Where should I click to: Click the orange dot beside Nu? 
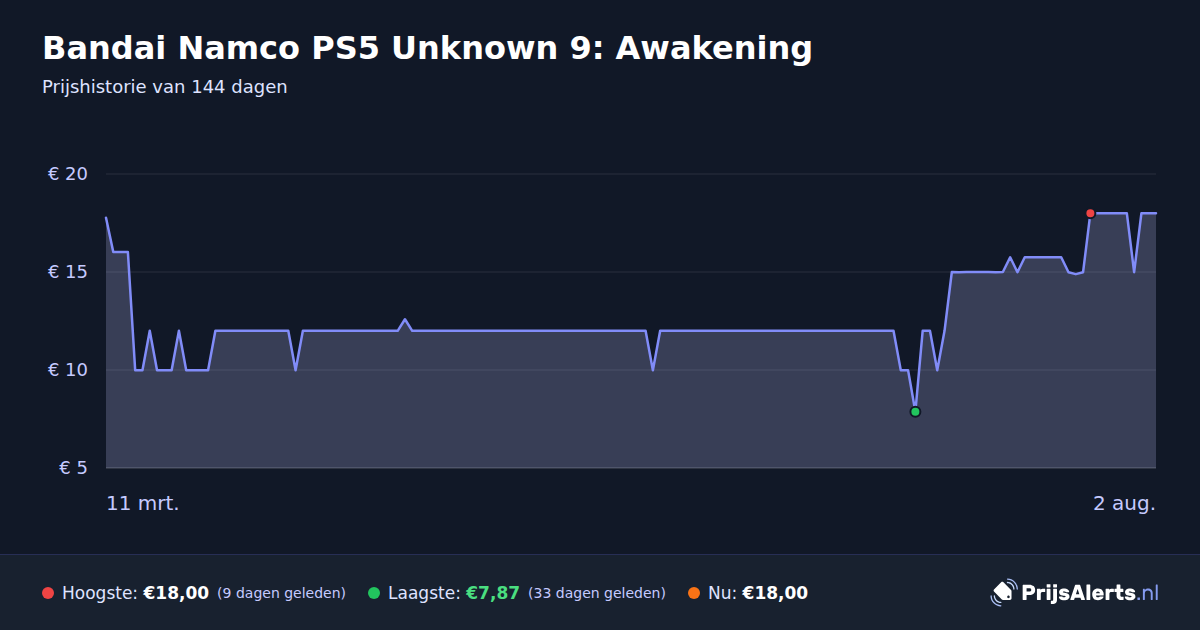click(x=694, y=593)
